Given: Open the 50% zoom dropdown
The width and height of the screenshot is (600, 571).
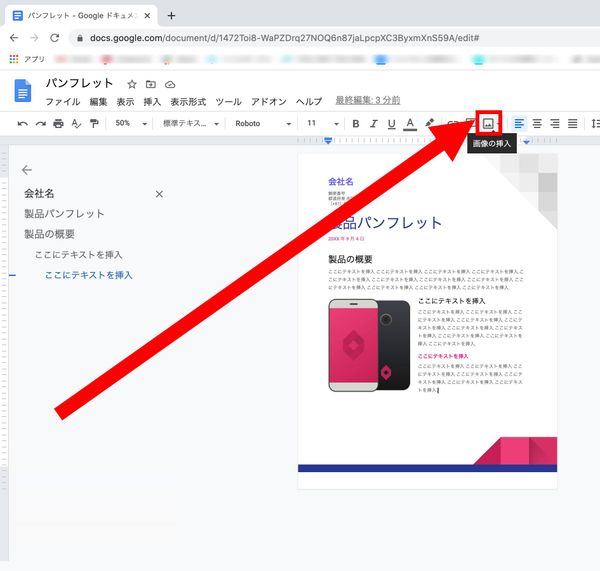Looking at the screenshot, I should [x=131, y=124].
